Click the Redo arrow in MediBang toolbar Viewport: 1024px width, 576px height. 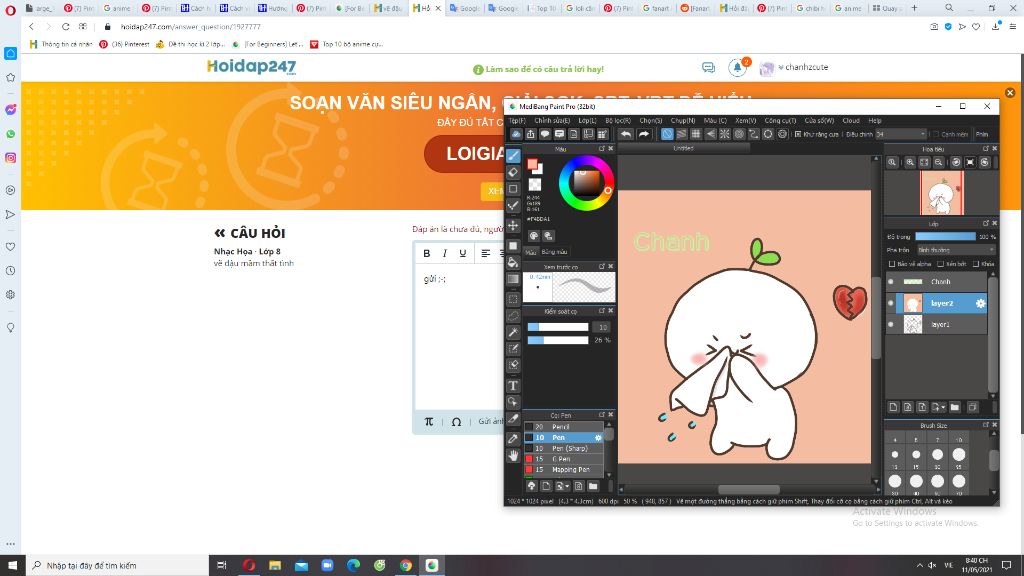pyautogui.click(x=644, y=134)
